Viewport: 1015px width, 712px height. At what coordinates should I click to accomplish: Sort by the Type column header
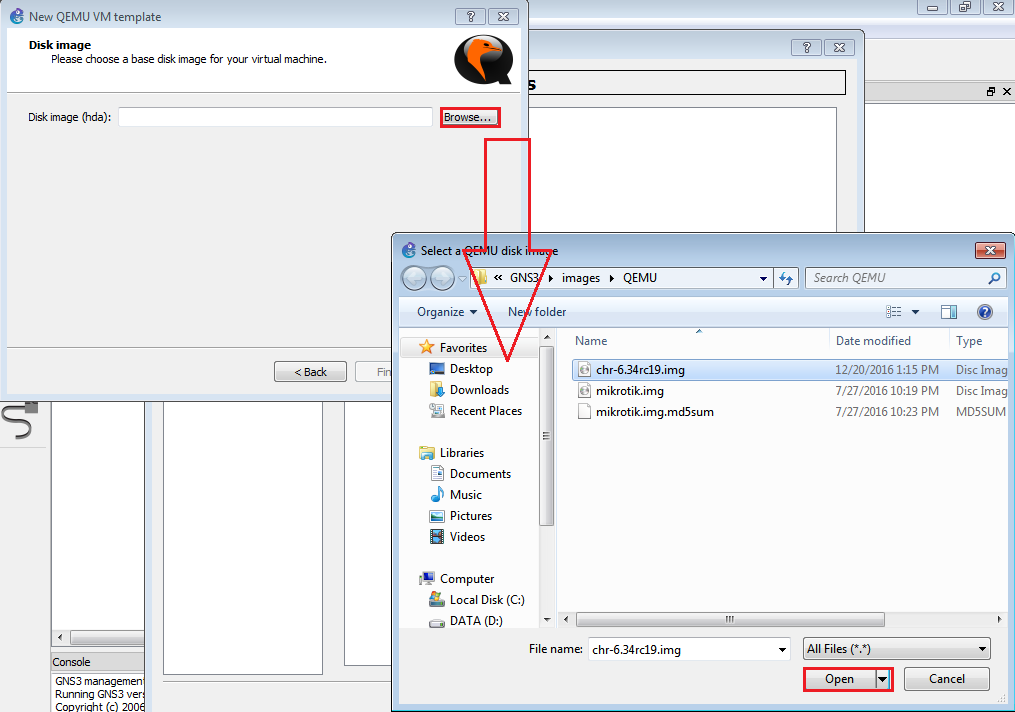click(969, 340)
